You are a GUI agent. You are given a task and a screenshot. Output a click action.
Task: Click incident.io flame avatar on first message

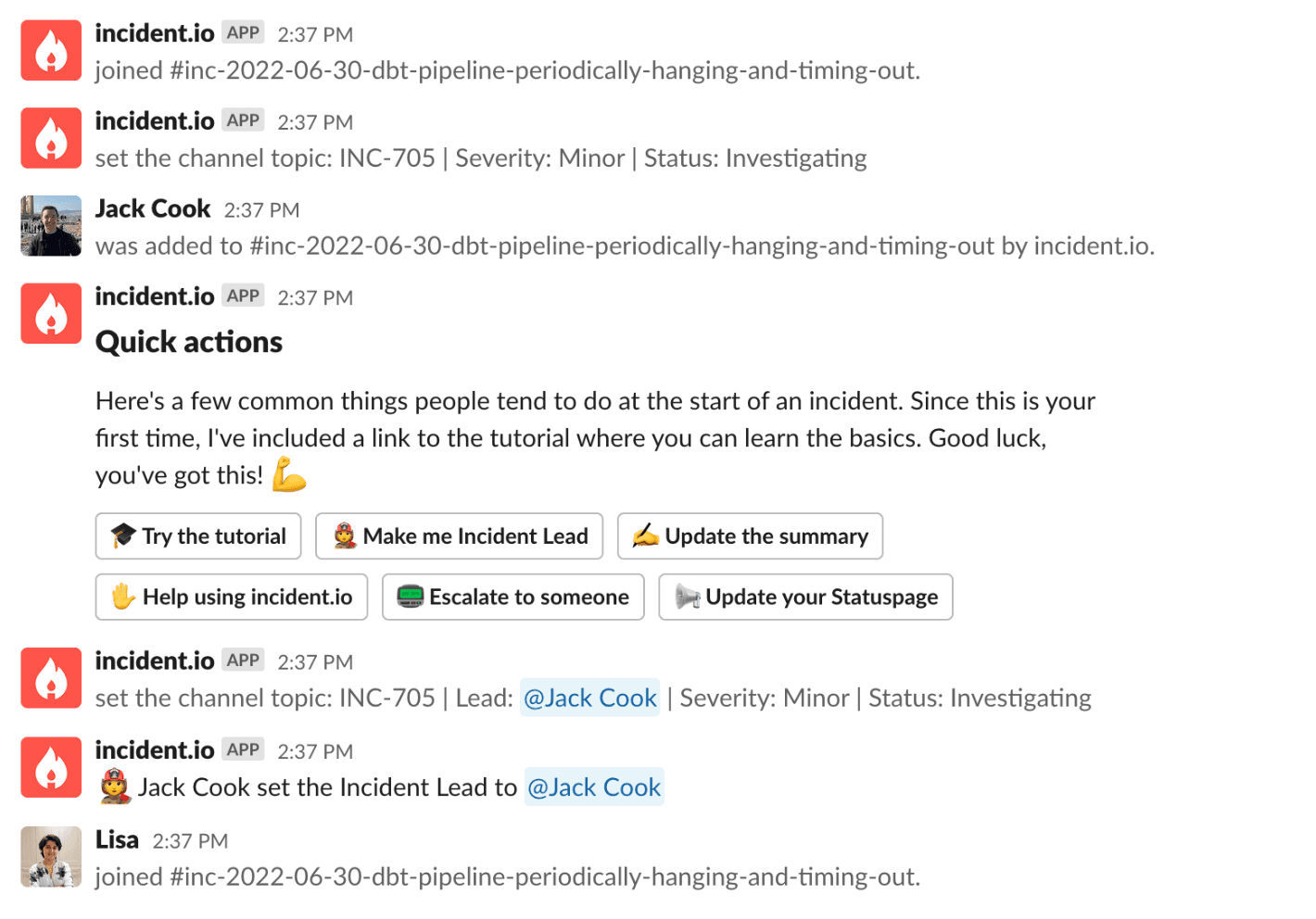point(51,50)
